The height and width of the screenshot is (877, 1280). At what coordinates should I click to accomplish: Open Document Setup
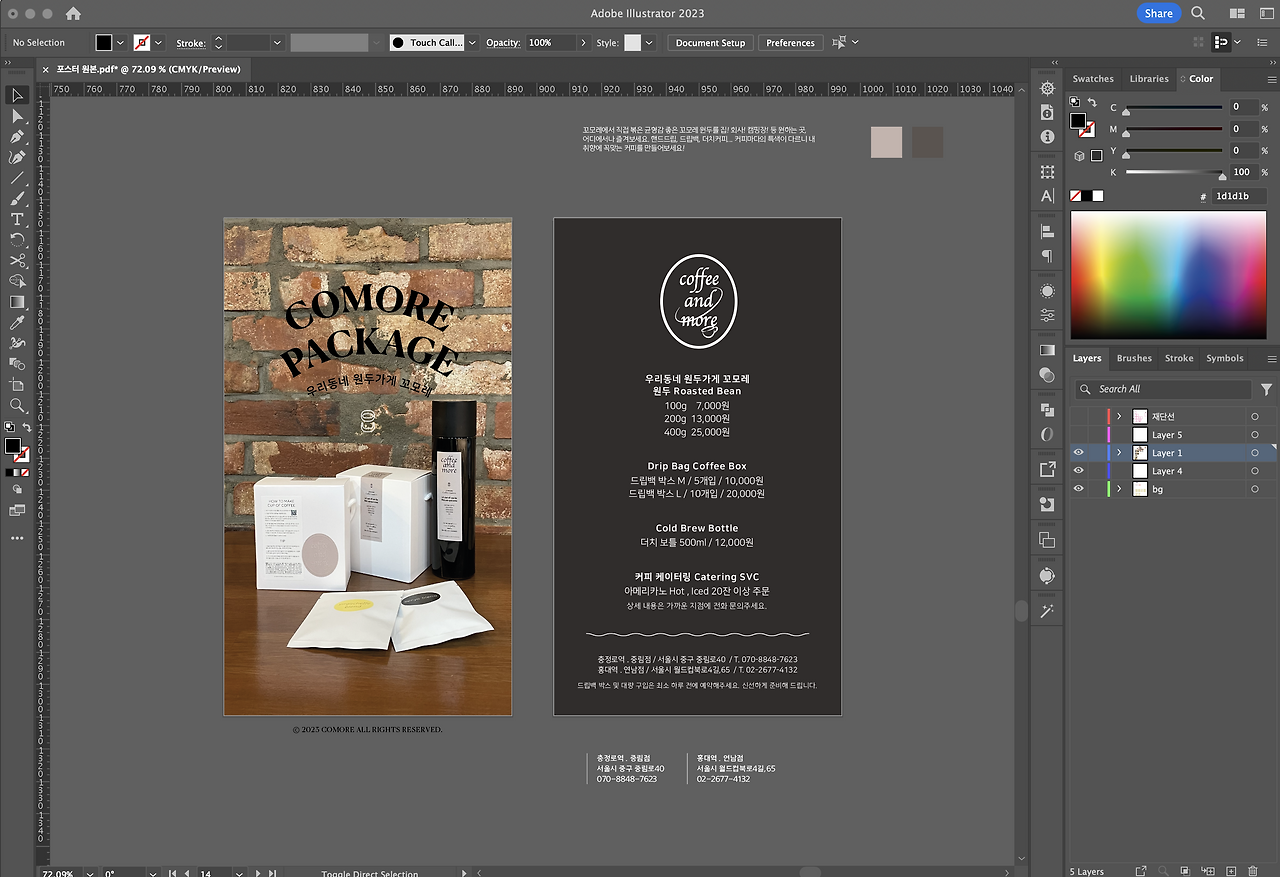point(710,43)
